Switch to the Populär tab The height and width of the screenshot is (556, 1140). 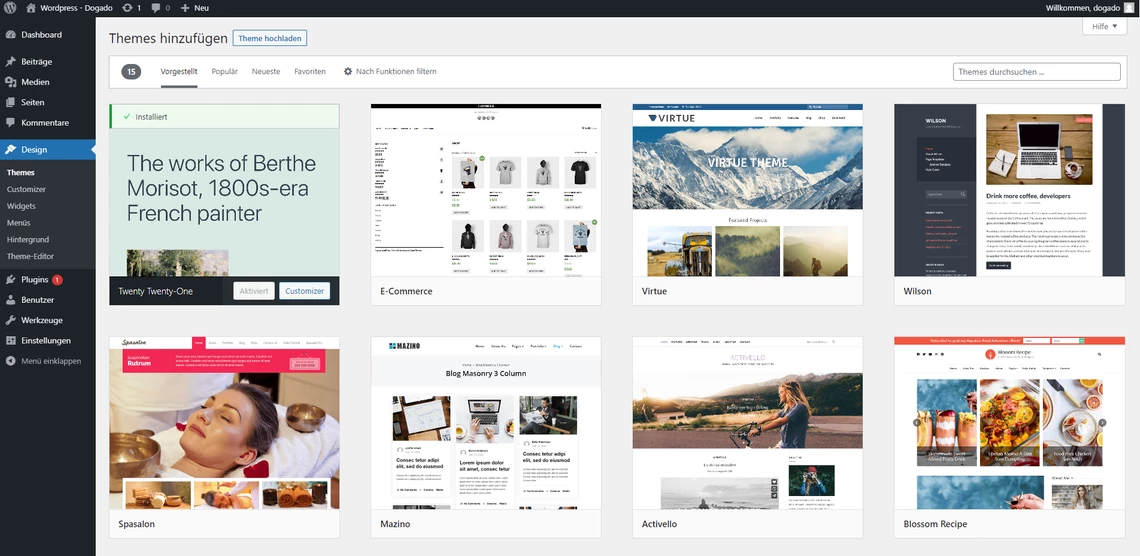point(225,72)
